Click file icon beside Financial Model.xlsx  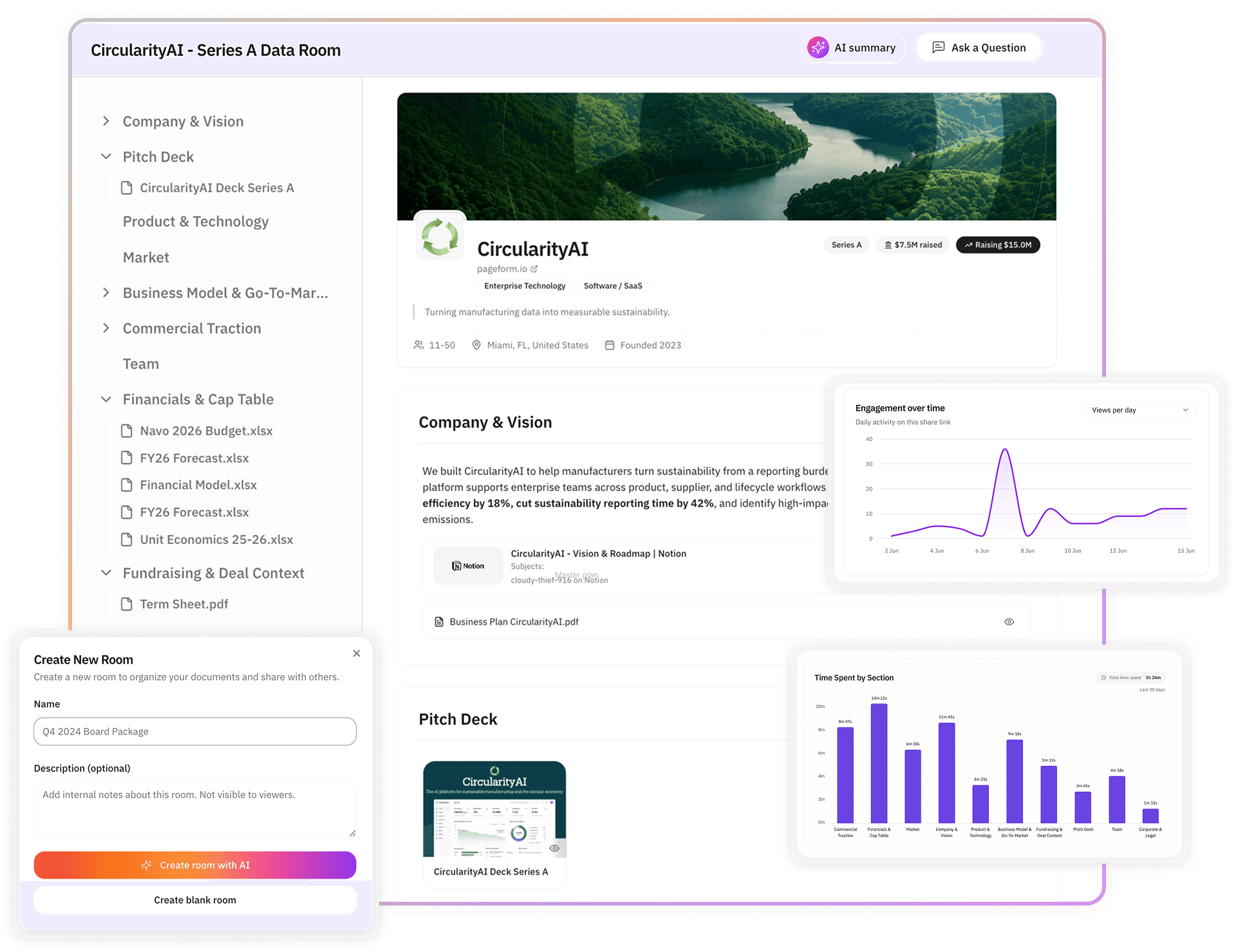tap(127, 485)
